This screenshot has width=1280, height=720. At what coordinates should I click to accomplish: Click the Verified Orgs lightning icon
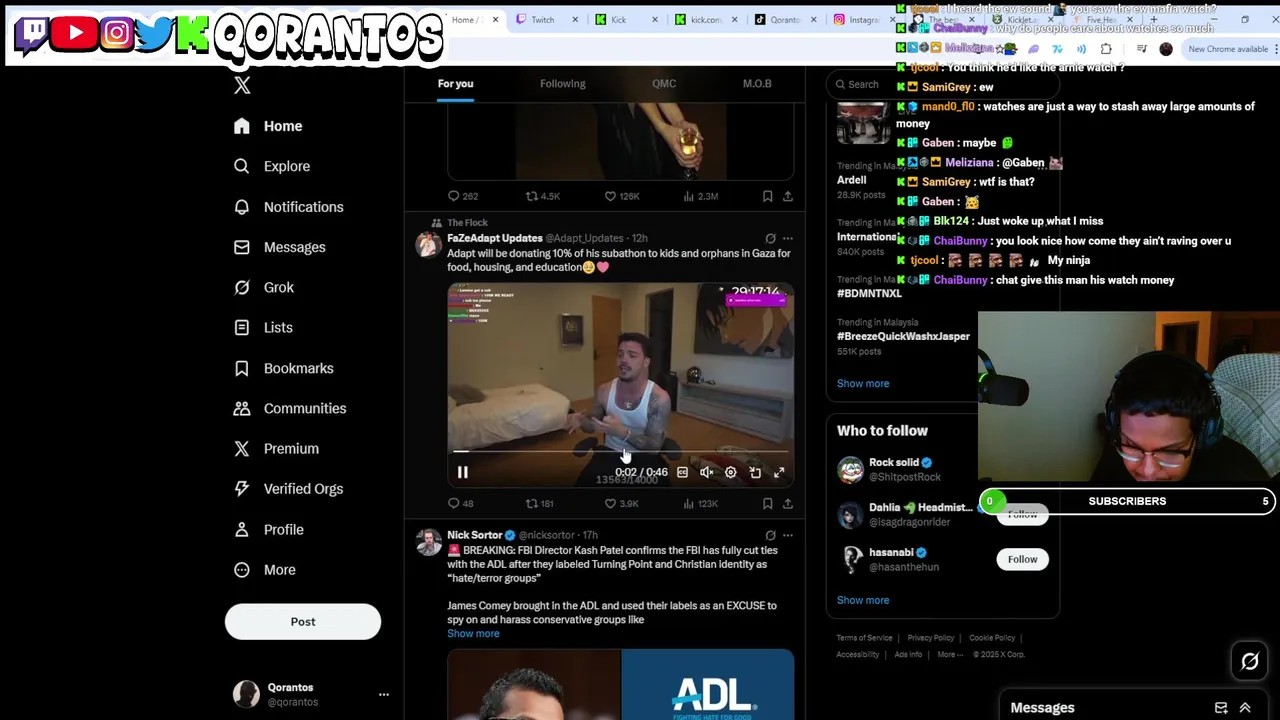coord(241,489)
